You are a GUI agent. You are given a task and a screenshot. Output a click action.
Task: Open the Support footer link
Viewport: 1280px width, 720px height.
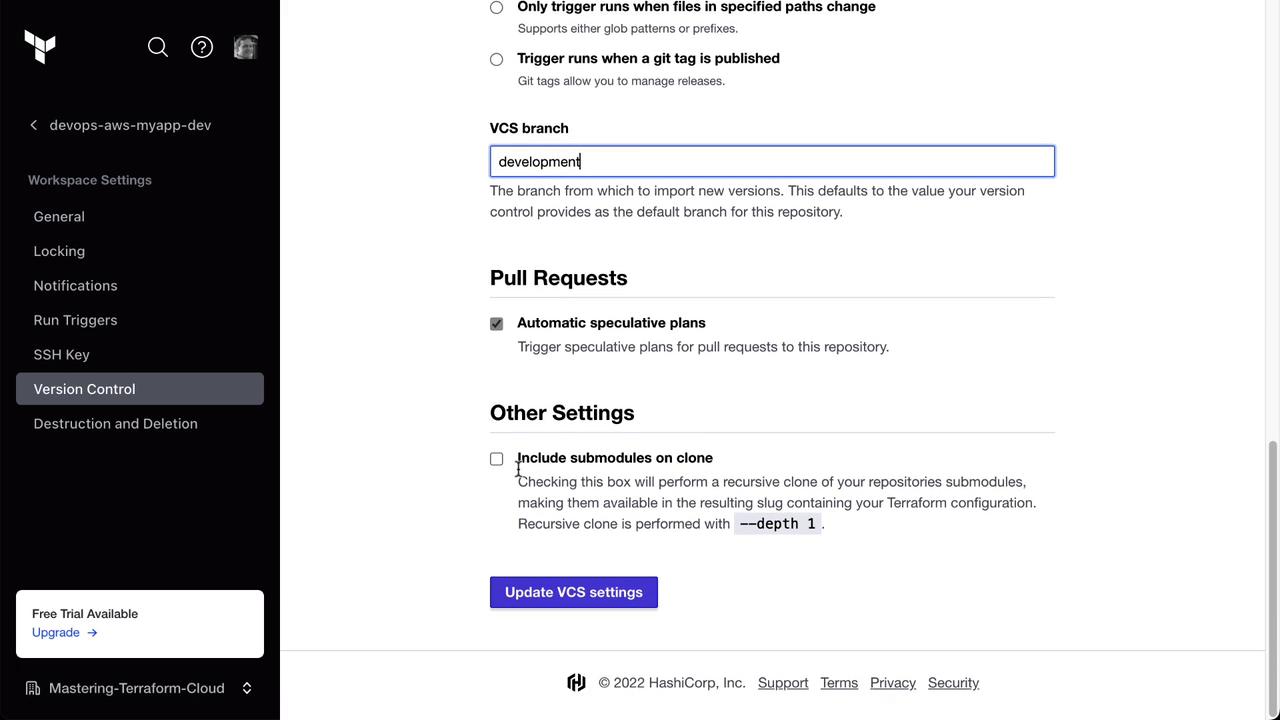(783, 683)
